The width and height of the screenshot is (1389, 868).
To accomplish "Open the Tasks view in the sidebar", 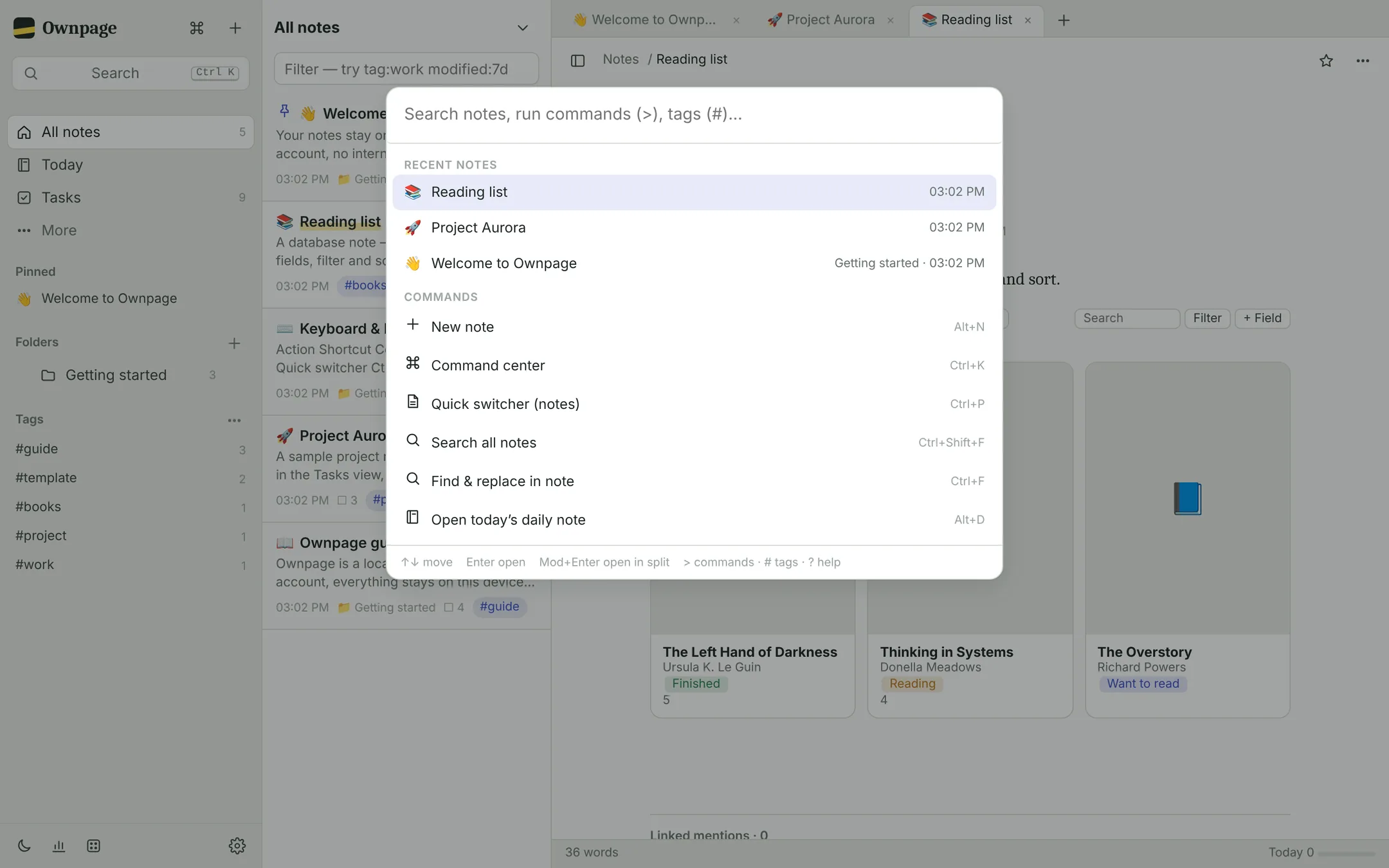I will click(x=131, y=197).
